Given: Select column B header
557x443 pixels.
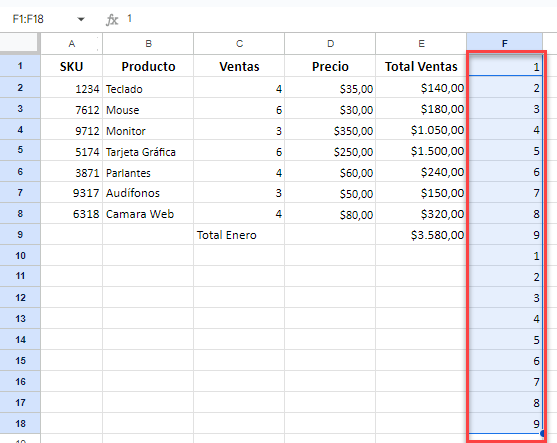Looking at the screenshot, I should 148,44.
